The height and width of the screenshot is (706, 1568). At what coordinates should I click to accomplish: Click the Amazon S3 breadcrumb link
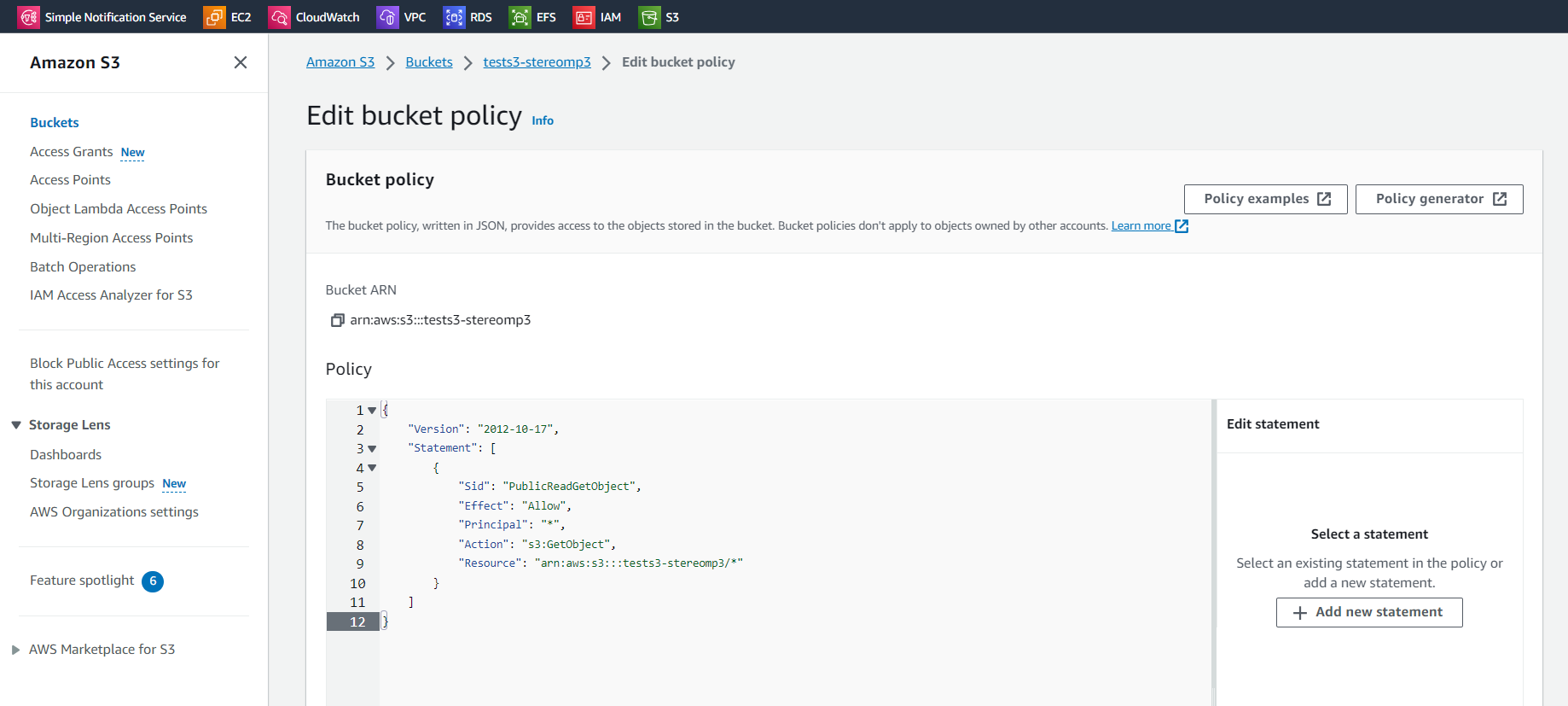coord(340,62)
